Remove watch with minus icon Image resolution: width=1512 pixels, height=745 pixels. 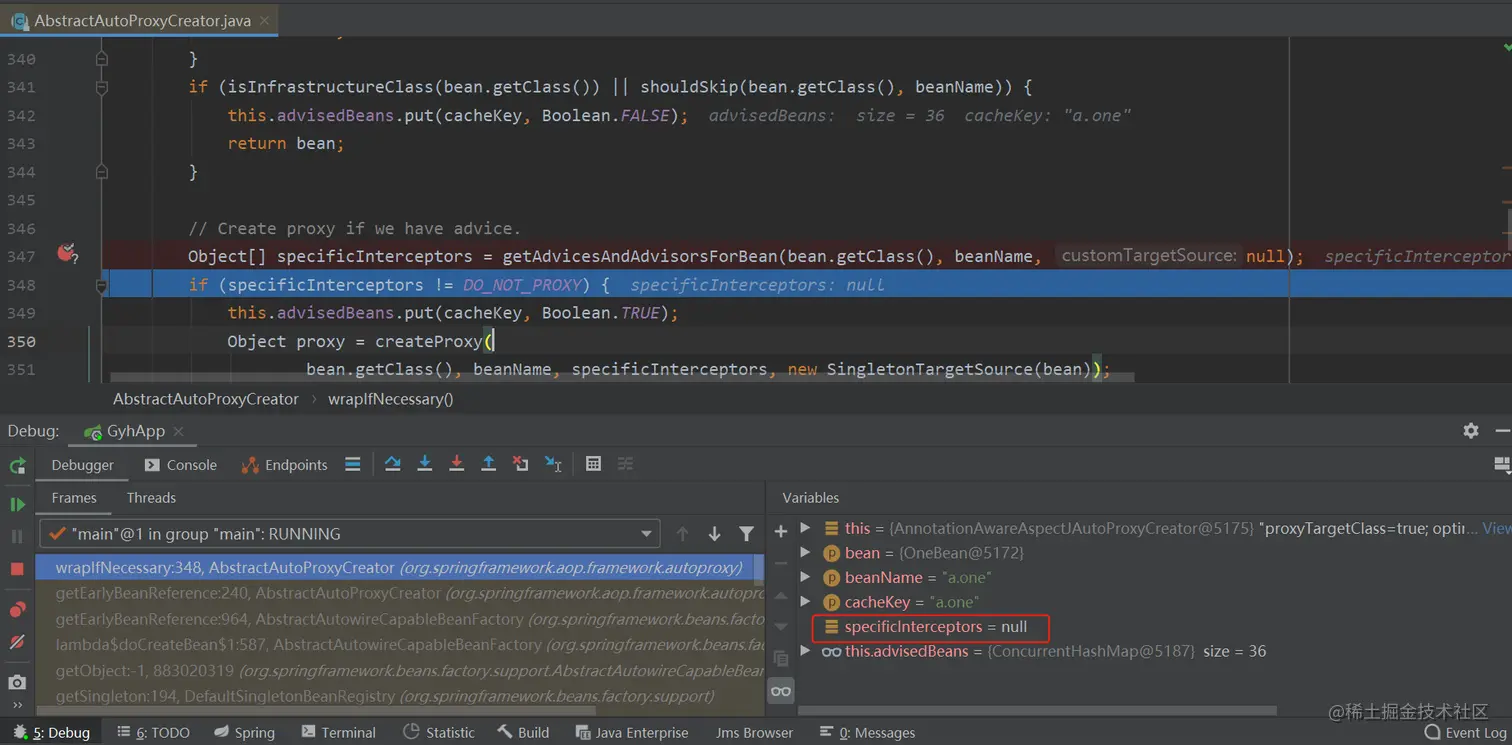(x=781, y=563)
